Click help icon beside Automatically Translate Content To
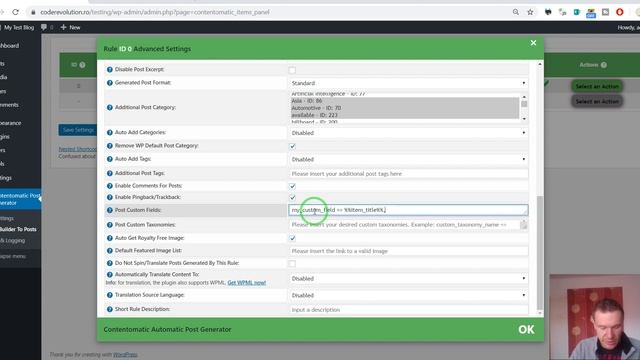 (109, 275)
